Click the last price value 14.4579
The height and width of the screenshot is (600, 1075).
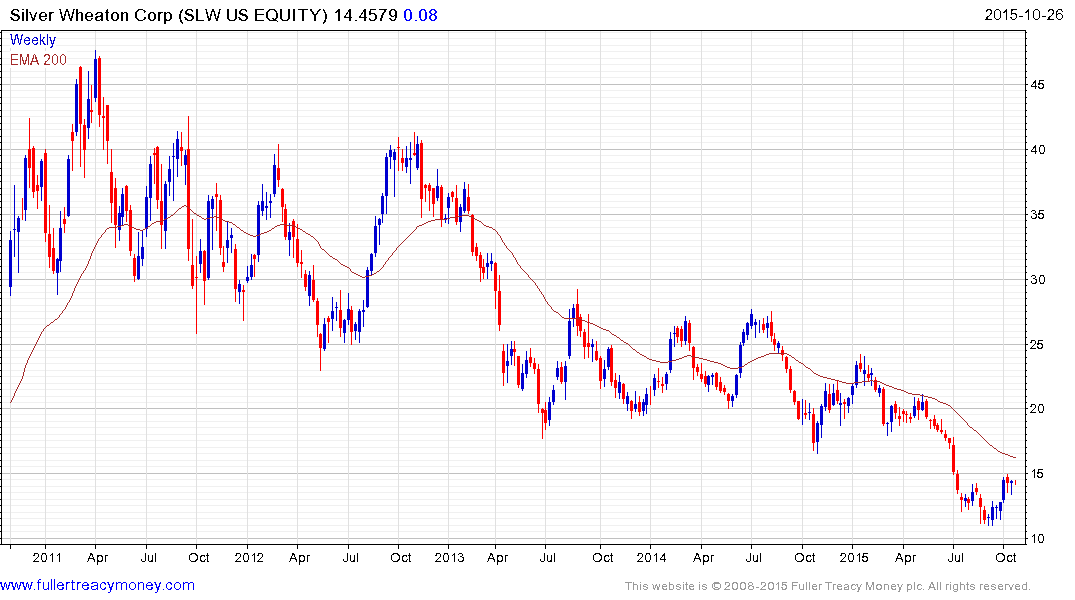(365, 15)
